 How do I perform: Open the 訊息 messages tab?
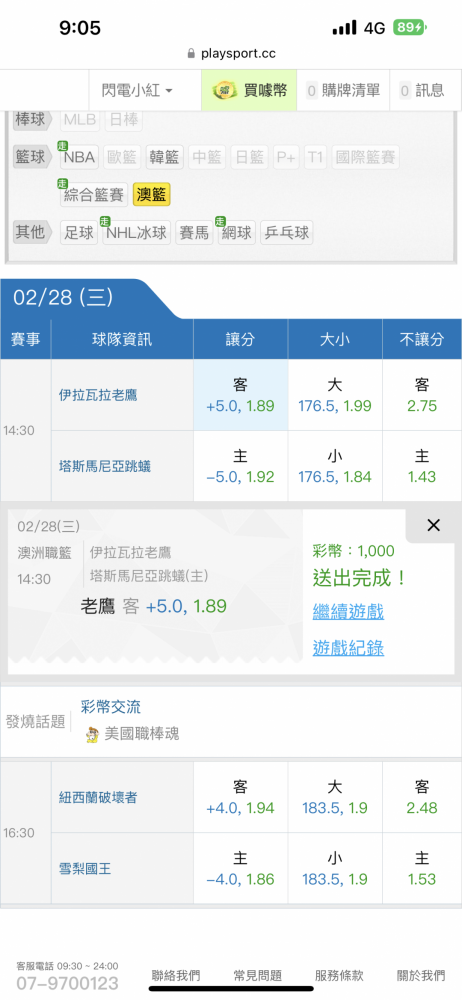tap(423, 91)
